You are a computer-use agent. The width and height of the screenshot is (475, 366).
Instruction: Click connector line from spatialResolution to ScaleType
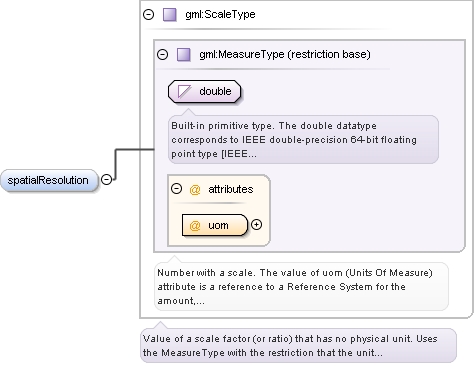click(x=115, y=163)
